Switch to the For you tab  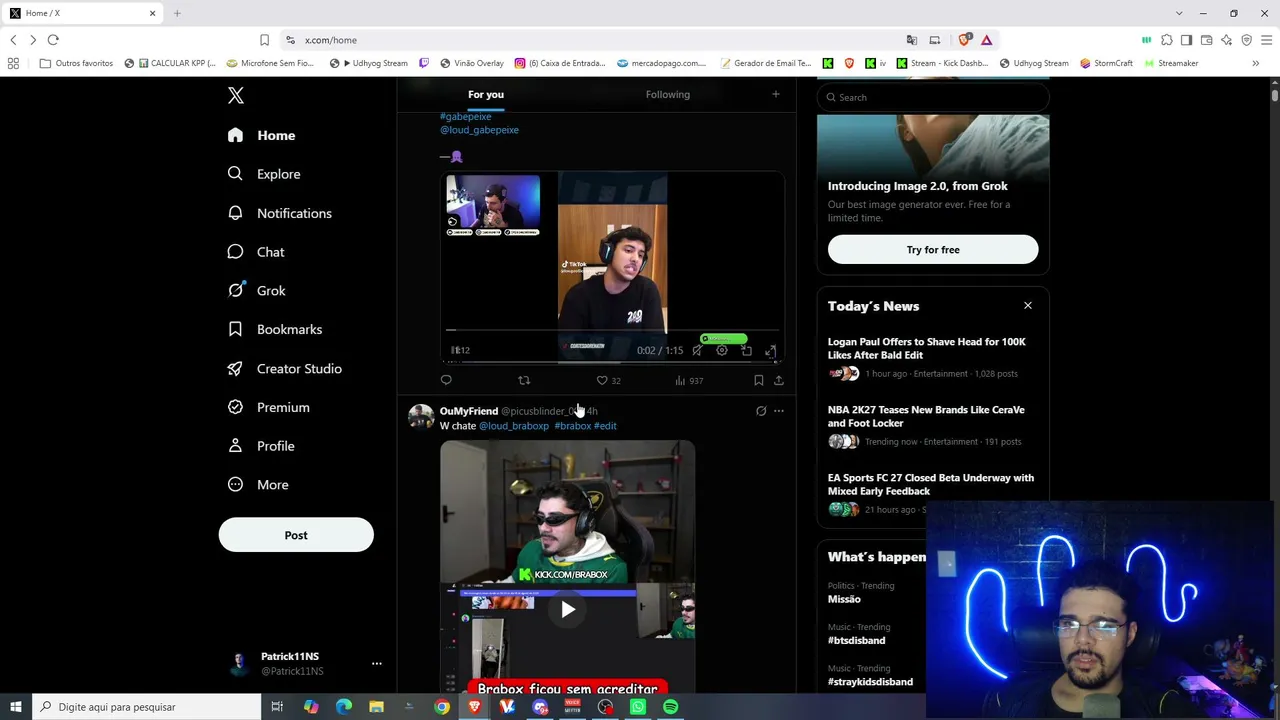pos(486,94)
